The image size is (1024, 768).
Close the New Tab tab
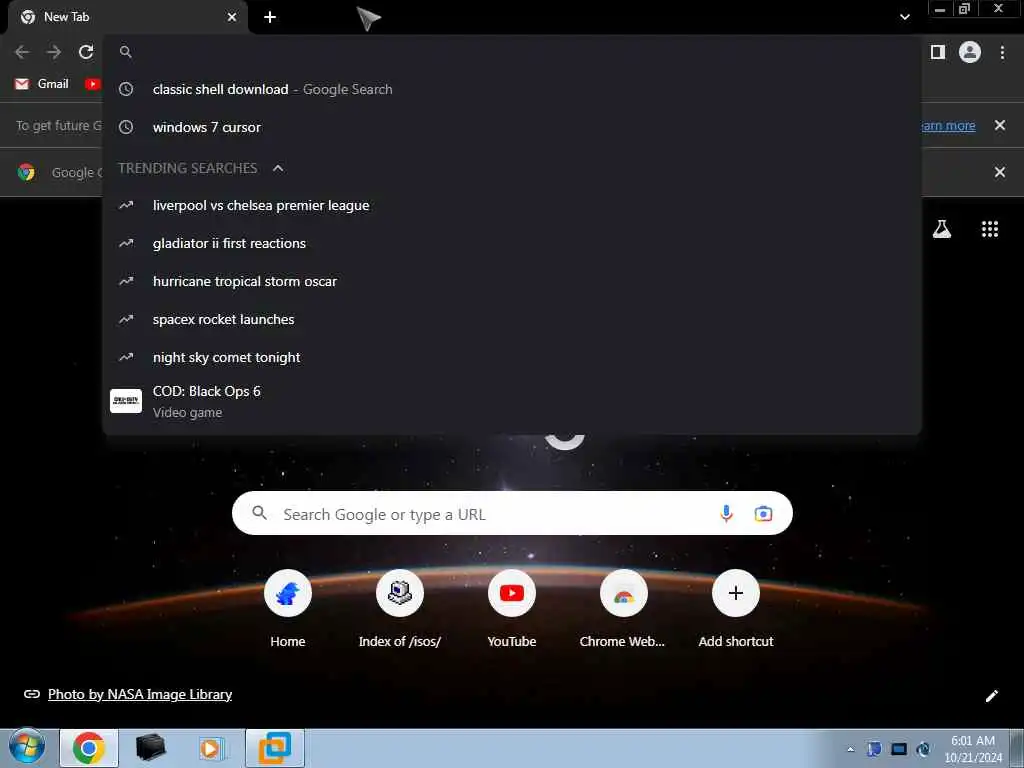pos(232,17)
